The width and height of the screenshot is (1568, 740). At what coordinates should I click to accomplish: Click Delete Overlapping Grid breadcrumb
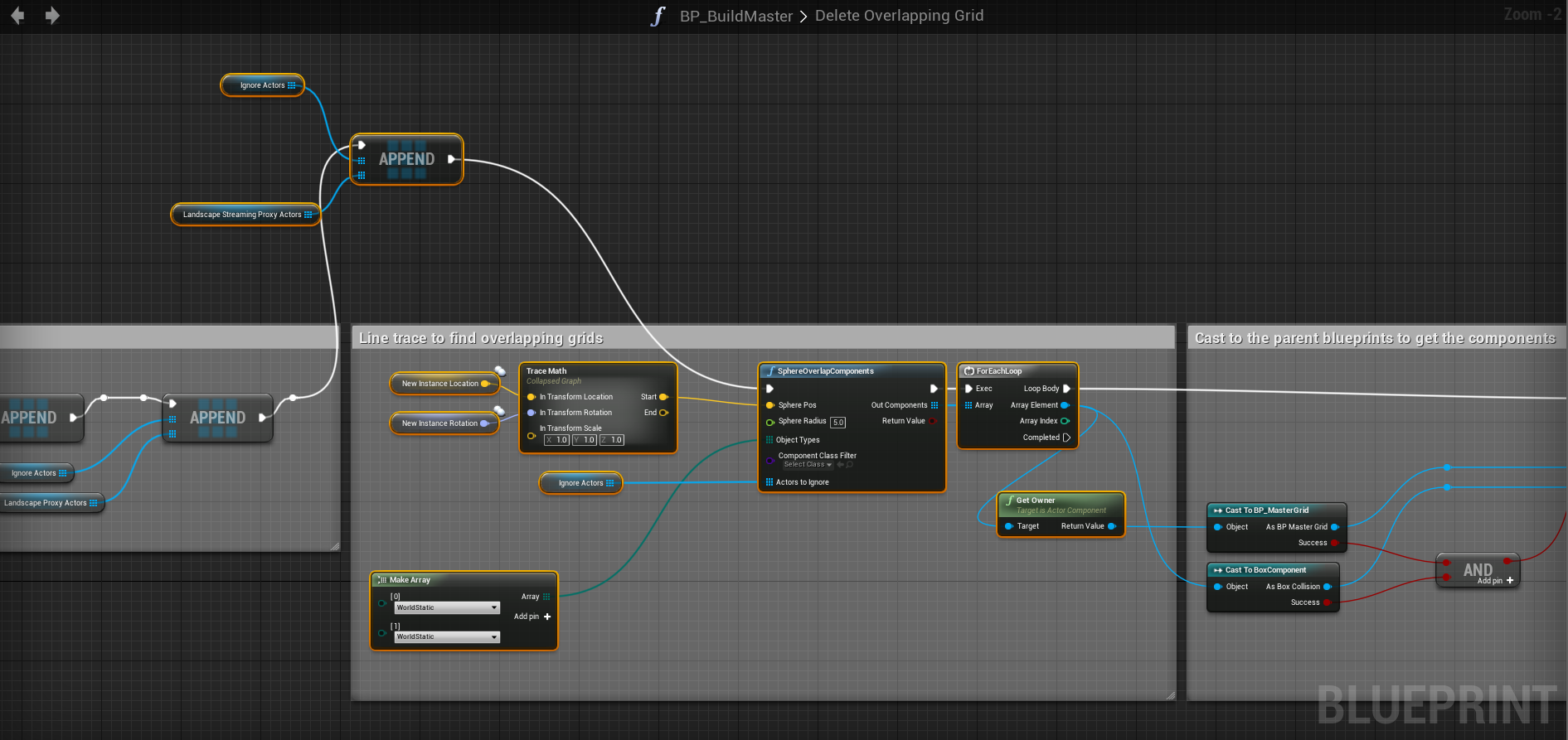[x=899, y=16]
